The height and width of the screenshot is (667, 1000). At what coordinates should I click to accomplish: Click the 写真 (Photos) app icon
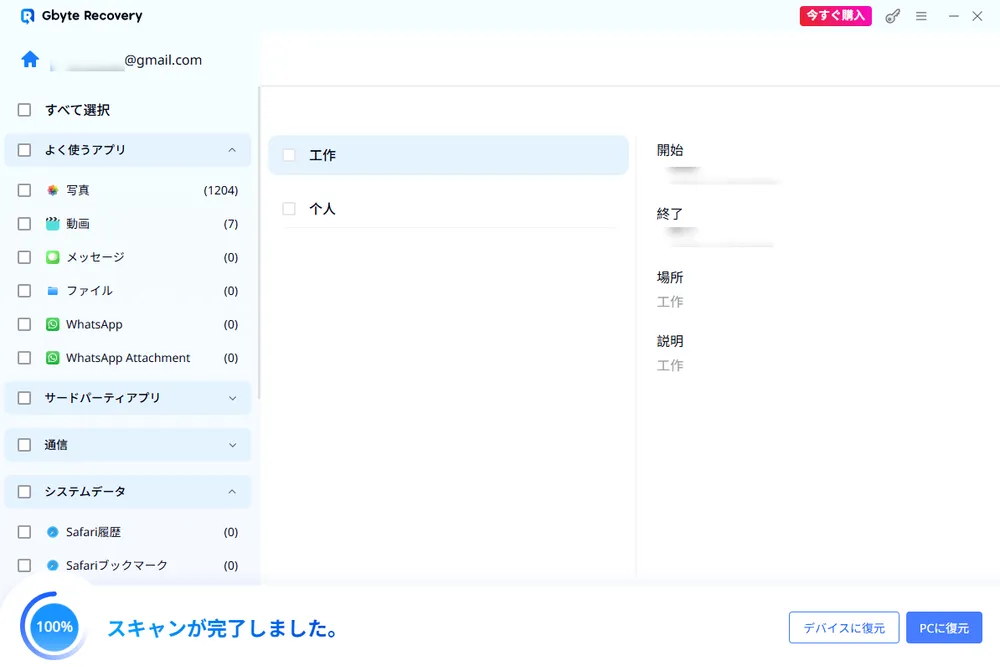tap(52, 189)
